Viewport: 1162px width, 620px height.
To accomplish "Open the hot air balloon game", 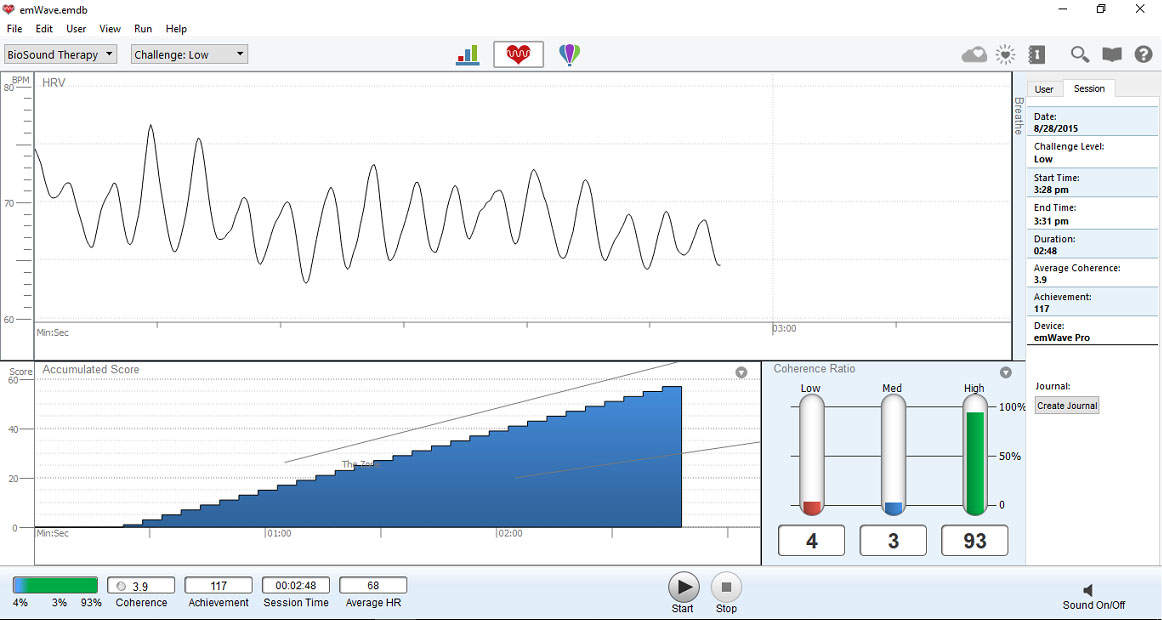I will pos(569,55).
